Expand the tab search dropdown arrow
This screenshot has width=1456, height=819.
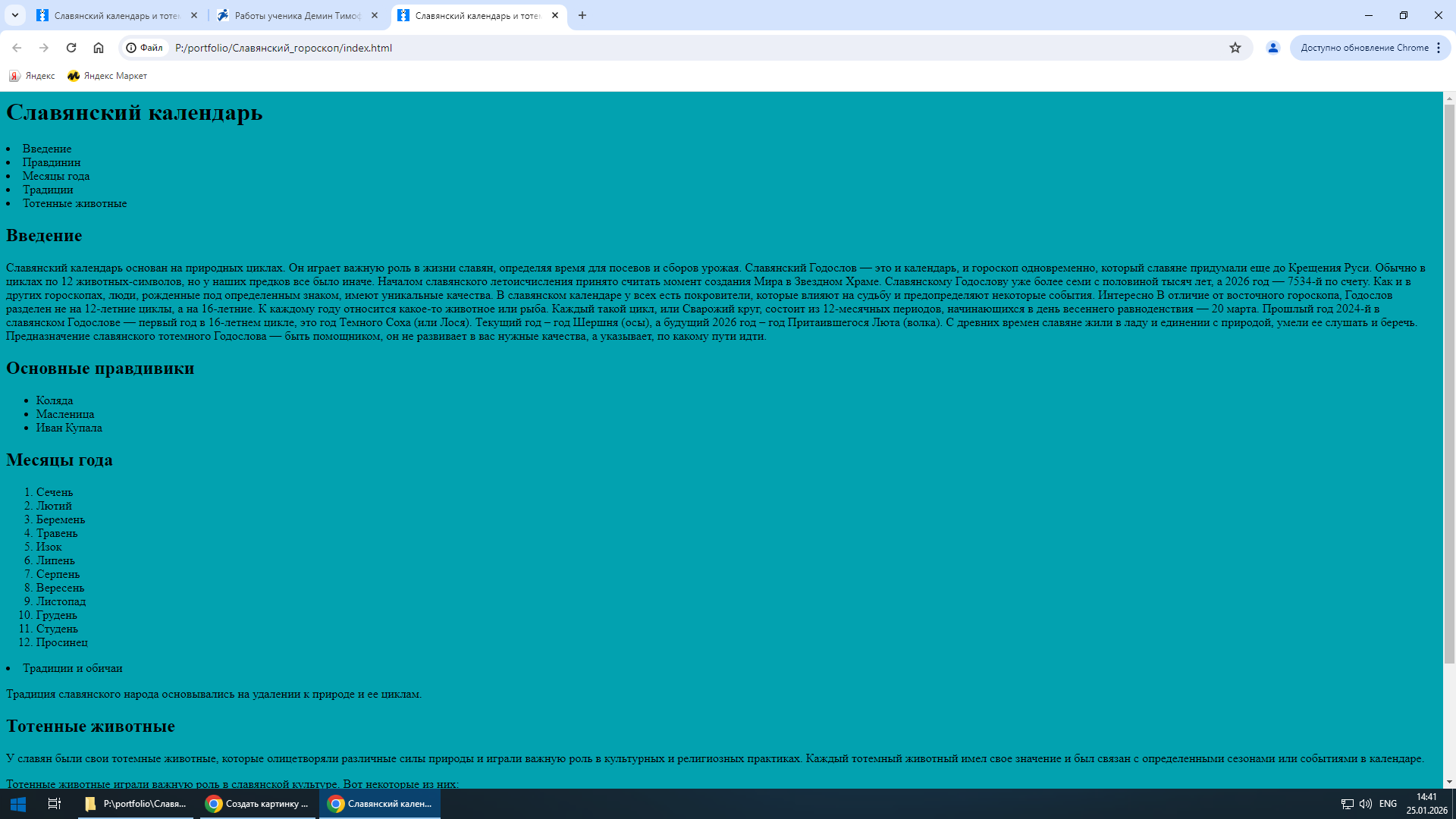(14, 15)
